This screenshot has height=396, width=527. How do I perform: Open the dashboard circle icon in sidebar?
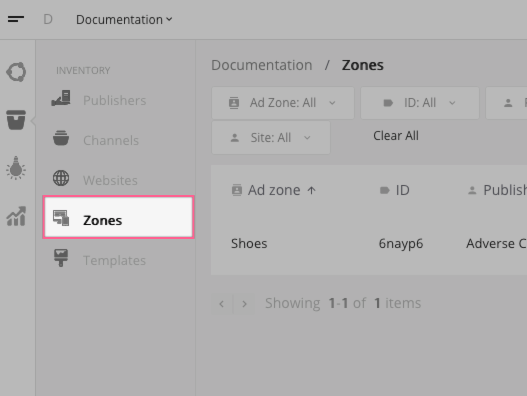16,72
